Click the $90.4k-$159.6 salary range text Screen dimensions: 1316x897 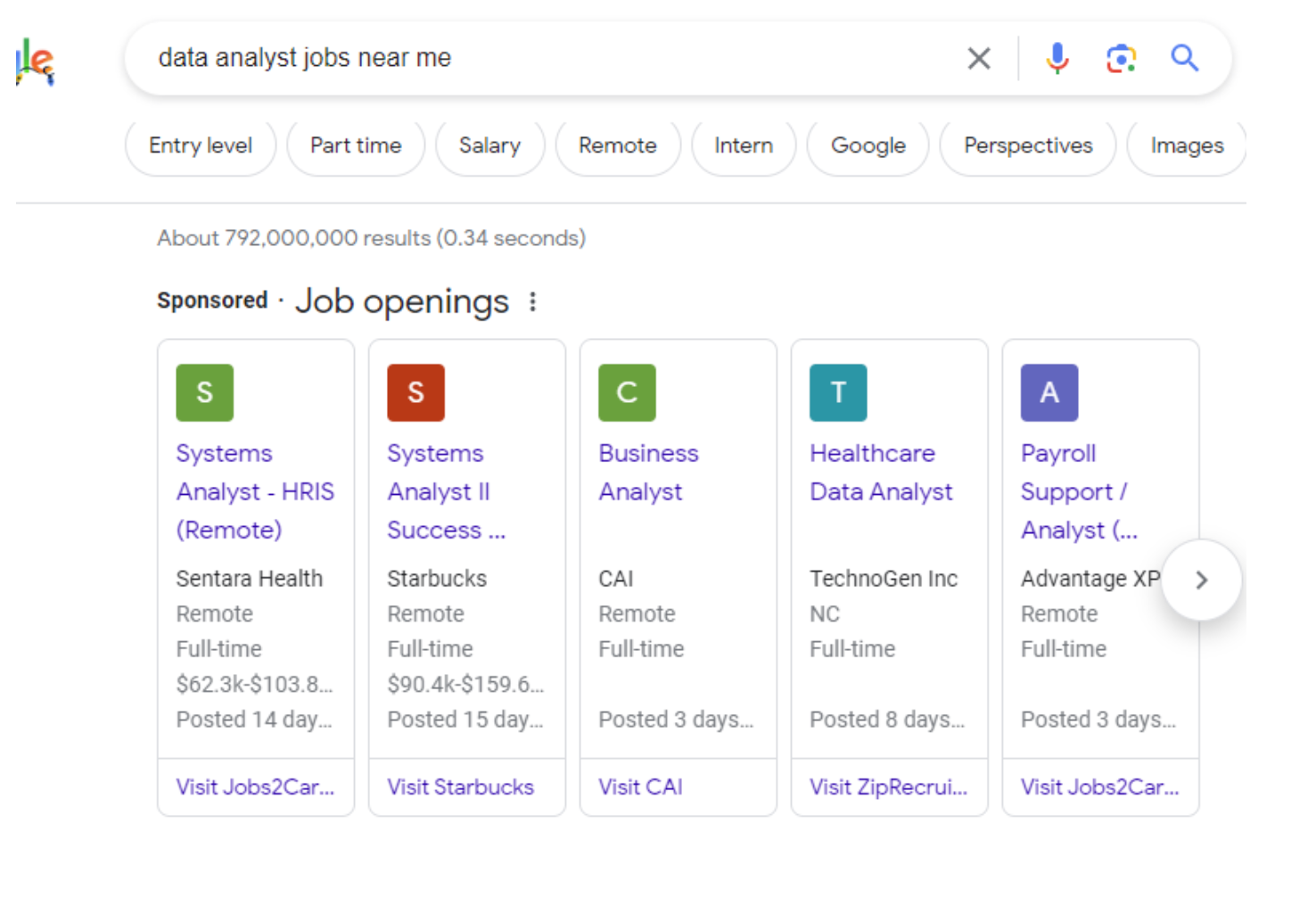tap(465, 684)
